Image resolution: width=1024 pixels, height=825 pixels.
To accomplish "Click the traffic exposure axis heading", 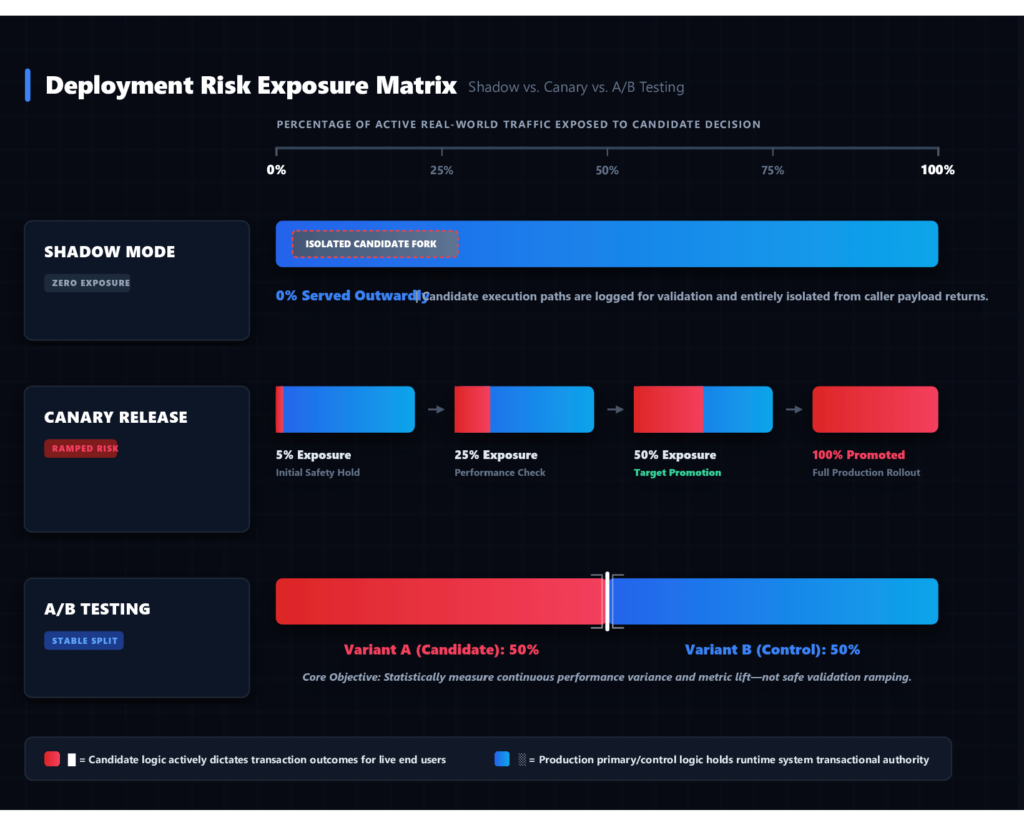I will [x=519, y=124].
